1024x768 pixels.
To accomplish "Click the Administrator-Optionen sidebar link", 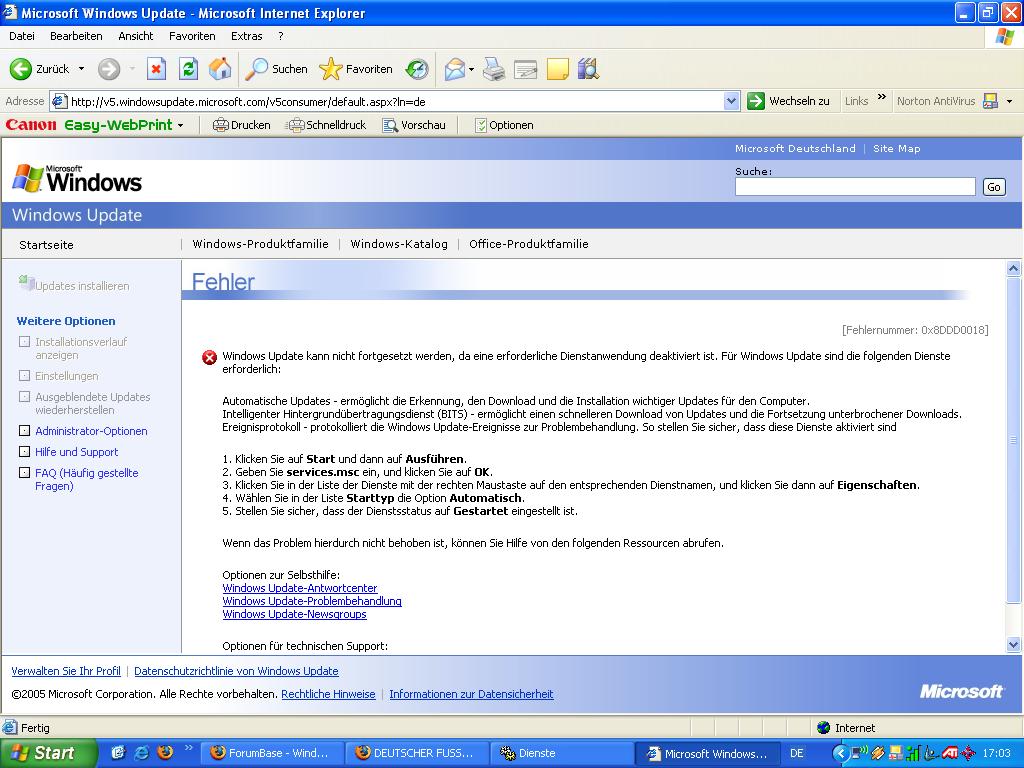I will pyautogui.click(x=91, y=431).
